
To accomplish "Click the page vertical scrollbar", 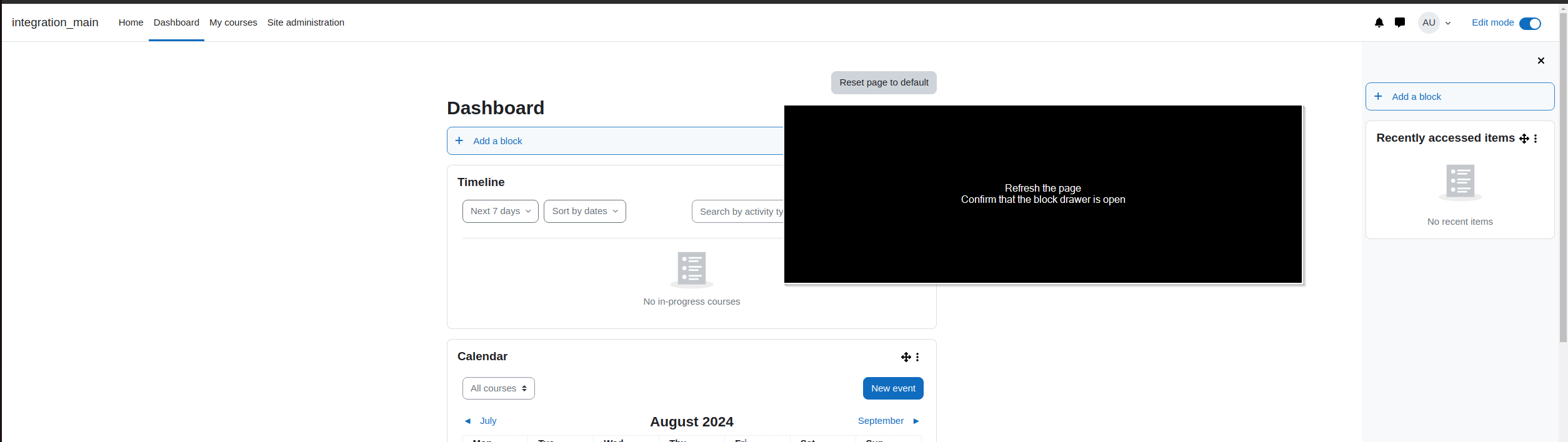I will tap(1563, 178).
